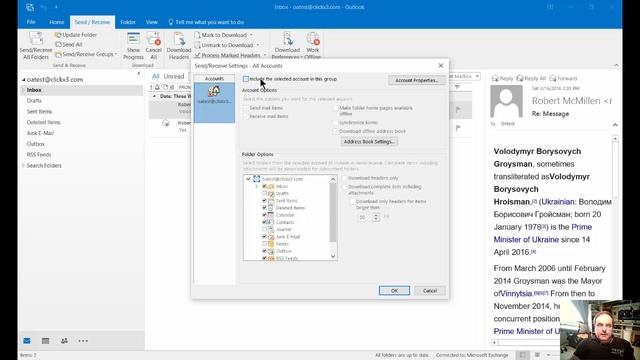This screenshot has width=640, height=360.
Task: Uncheck the Sent Items folder checkbox
Action: click(264, 201)
